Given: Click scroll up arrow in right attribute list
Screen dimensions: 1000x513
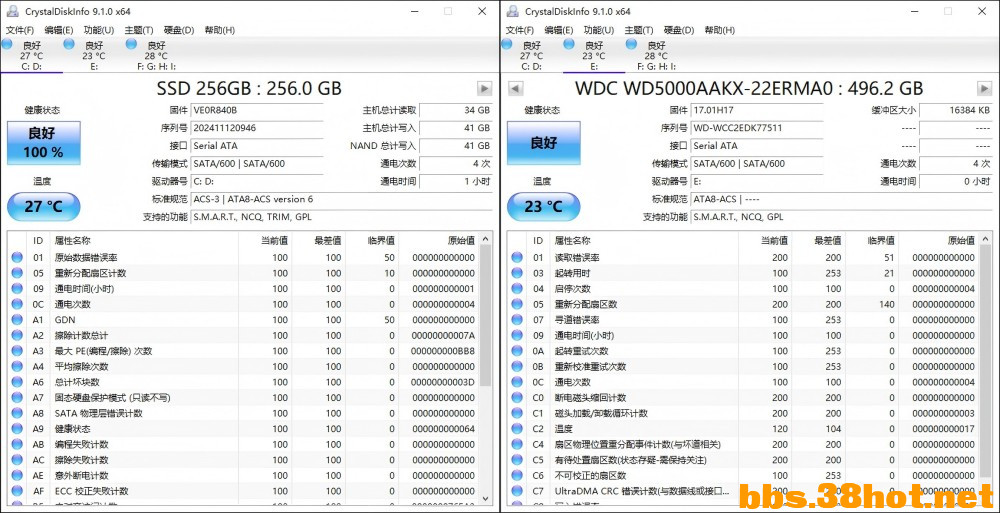Looking at the screenshot, I should pyautogui.click(x=987, y=239).
